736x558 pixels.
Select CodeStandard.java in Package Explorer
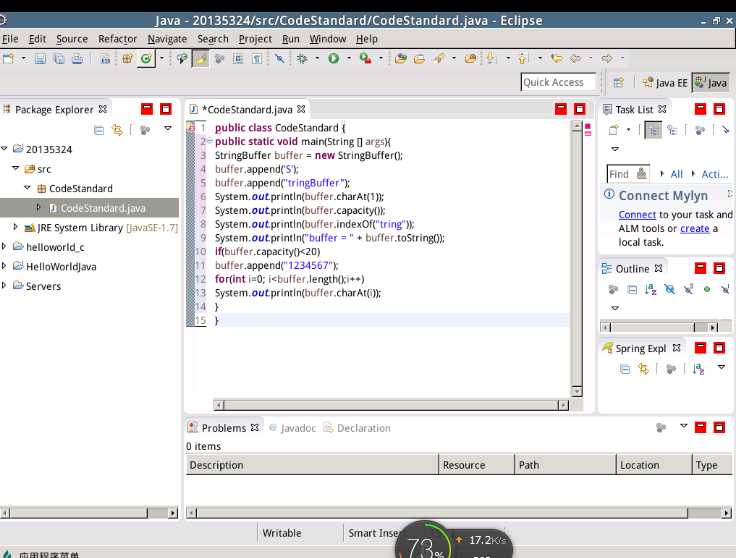[x=89, y=207]
